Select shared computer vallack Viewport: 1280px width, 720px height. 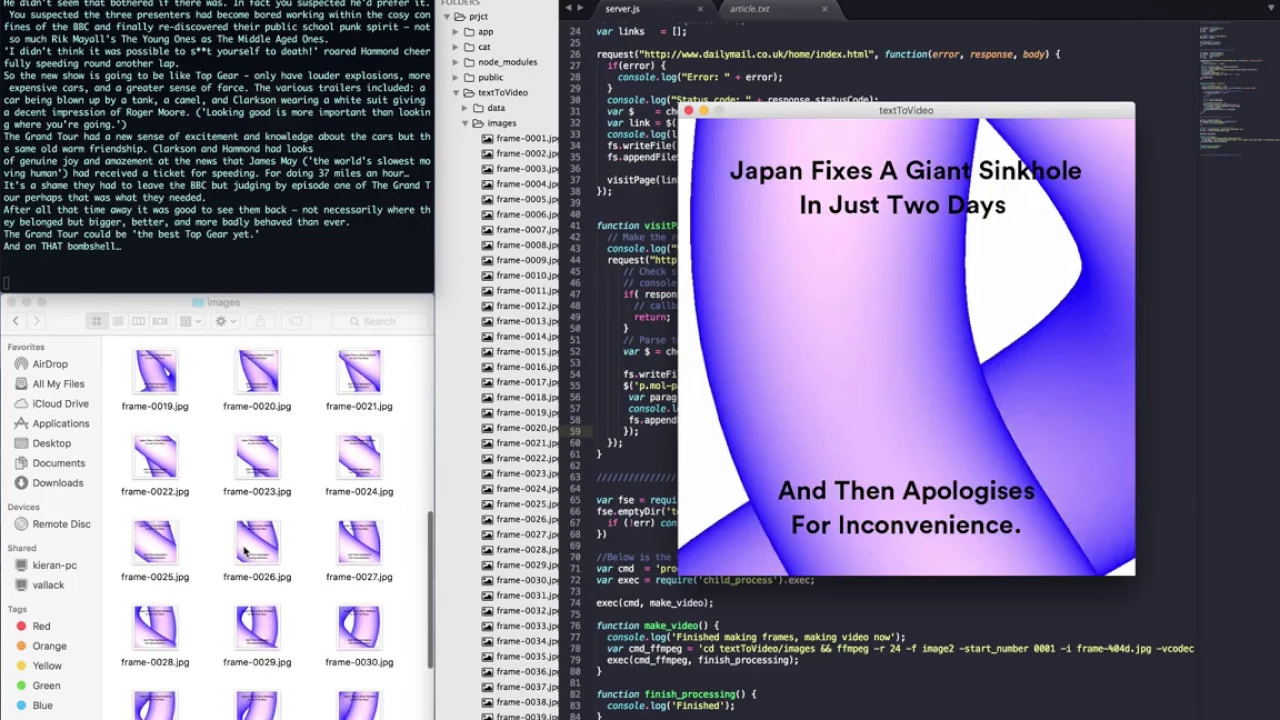[x=50, y=585]
